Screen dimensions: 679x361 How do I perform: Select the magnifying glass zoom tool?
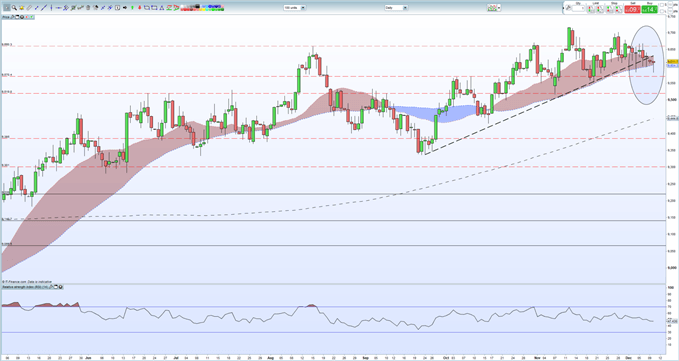click(x=14, y=8)
